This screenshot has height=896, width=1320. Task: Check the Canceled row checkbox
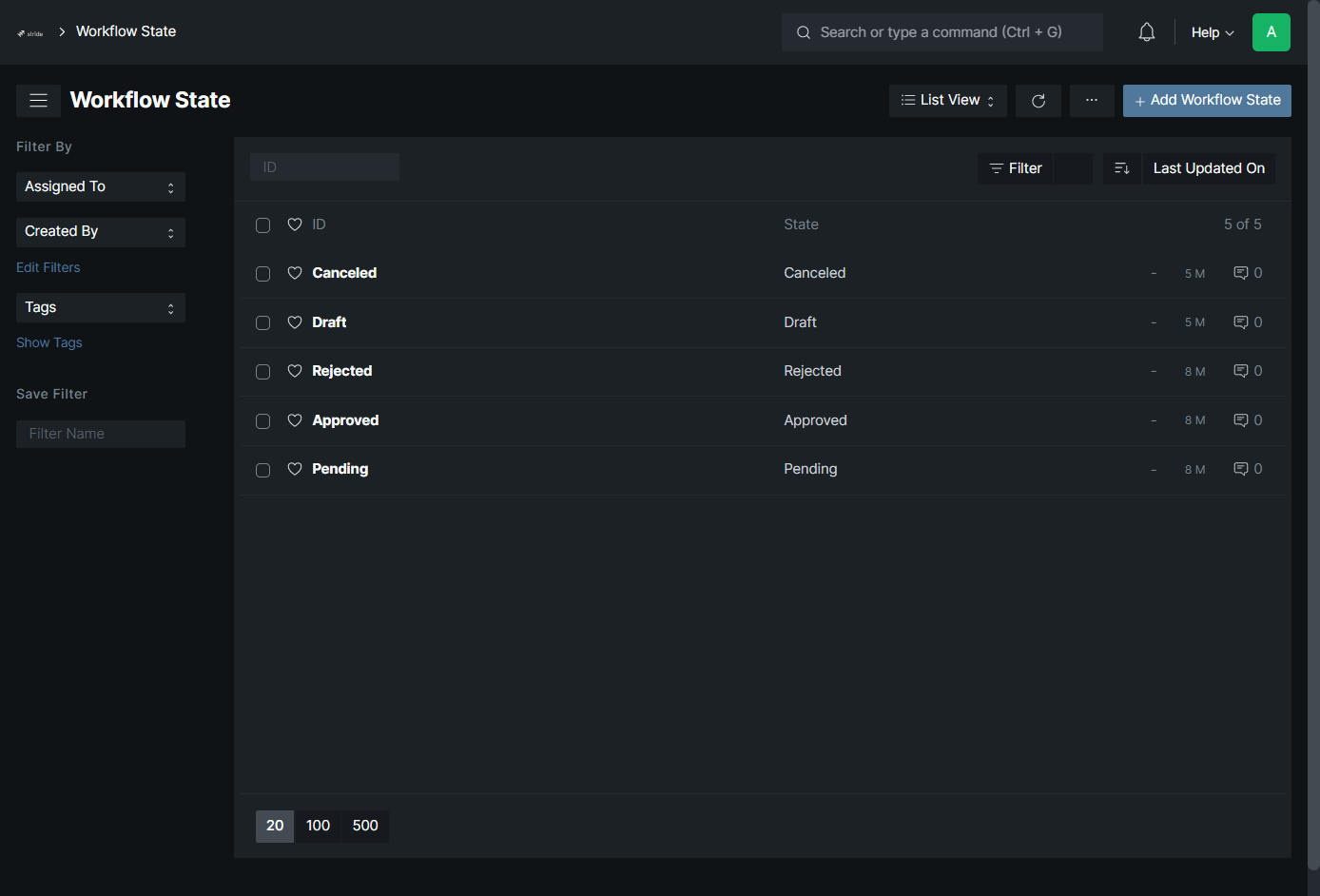(263, 274)
